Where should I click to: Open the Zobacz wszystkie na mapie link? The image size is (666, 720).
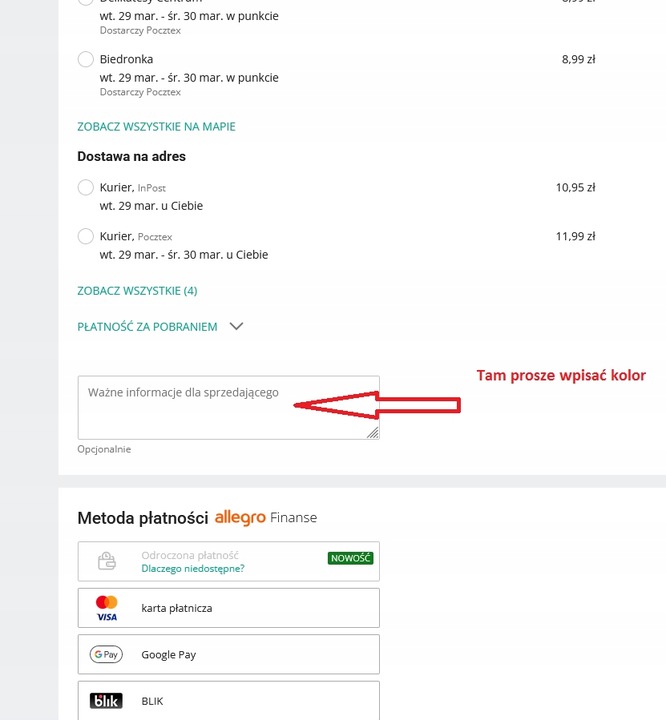pyautogui.click(x=156, y=127)
